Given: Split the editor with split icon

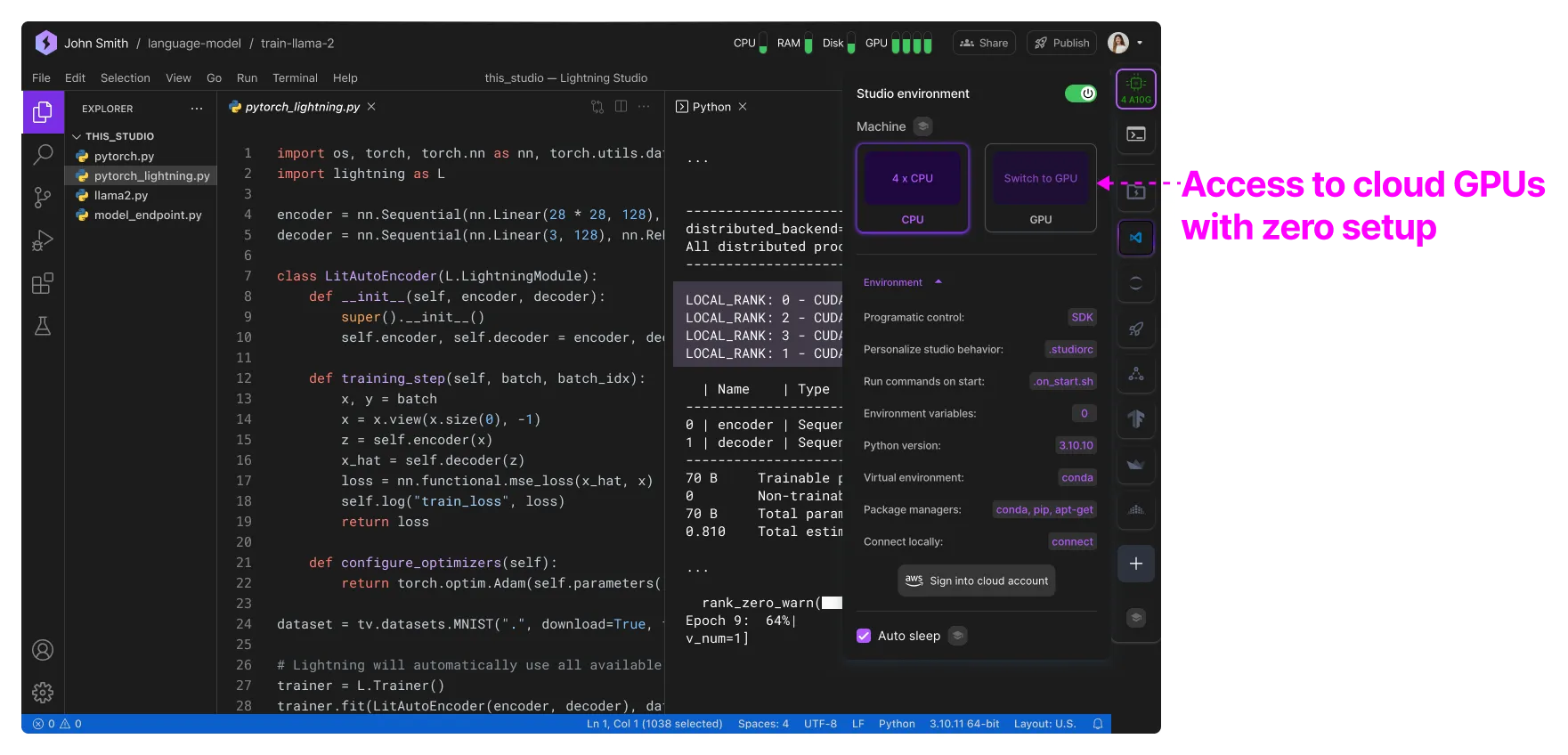Looking at the screenshot, I should click(622, 107).
